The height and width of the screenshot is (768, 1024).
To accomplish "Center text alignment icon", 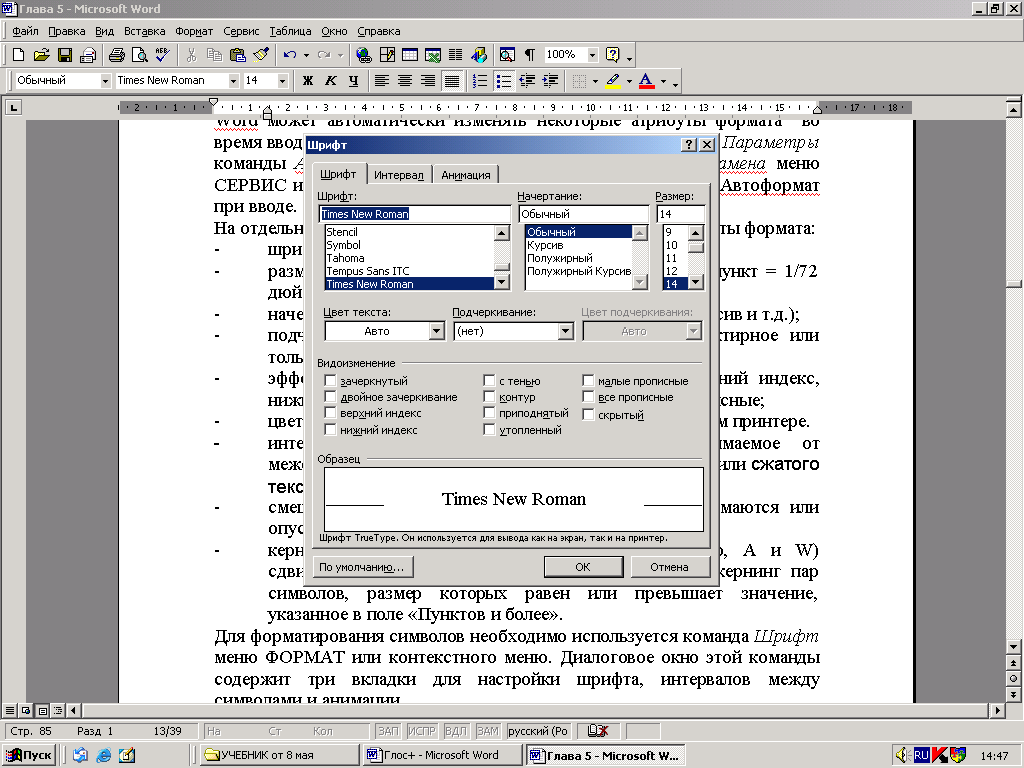I will pos(405,80).
